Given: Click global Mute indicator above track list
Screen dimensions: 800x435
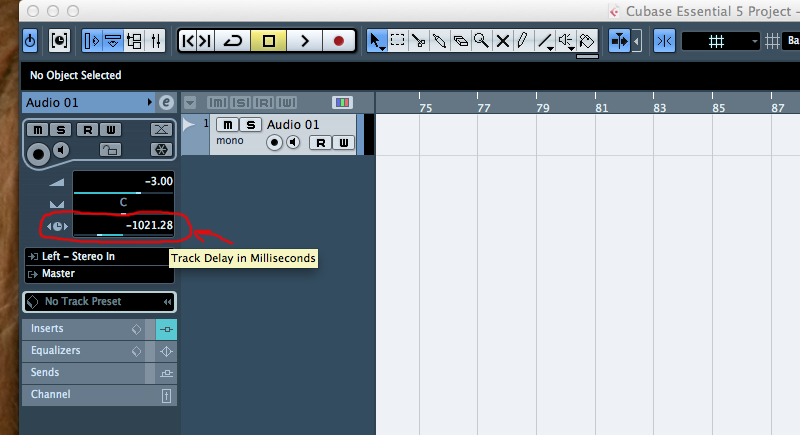Looking at the screenshot, I should (217, 103).
